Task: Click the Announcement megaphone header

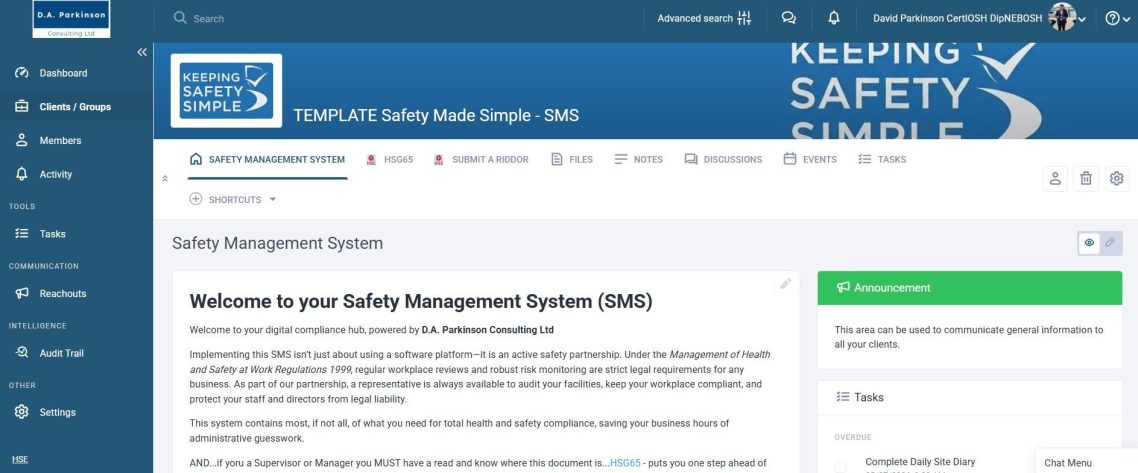Action: coord(970,288)
